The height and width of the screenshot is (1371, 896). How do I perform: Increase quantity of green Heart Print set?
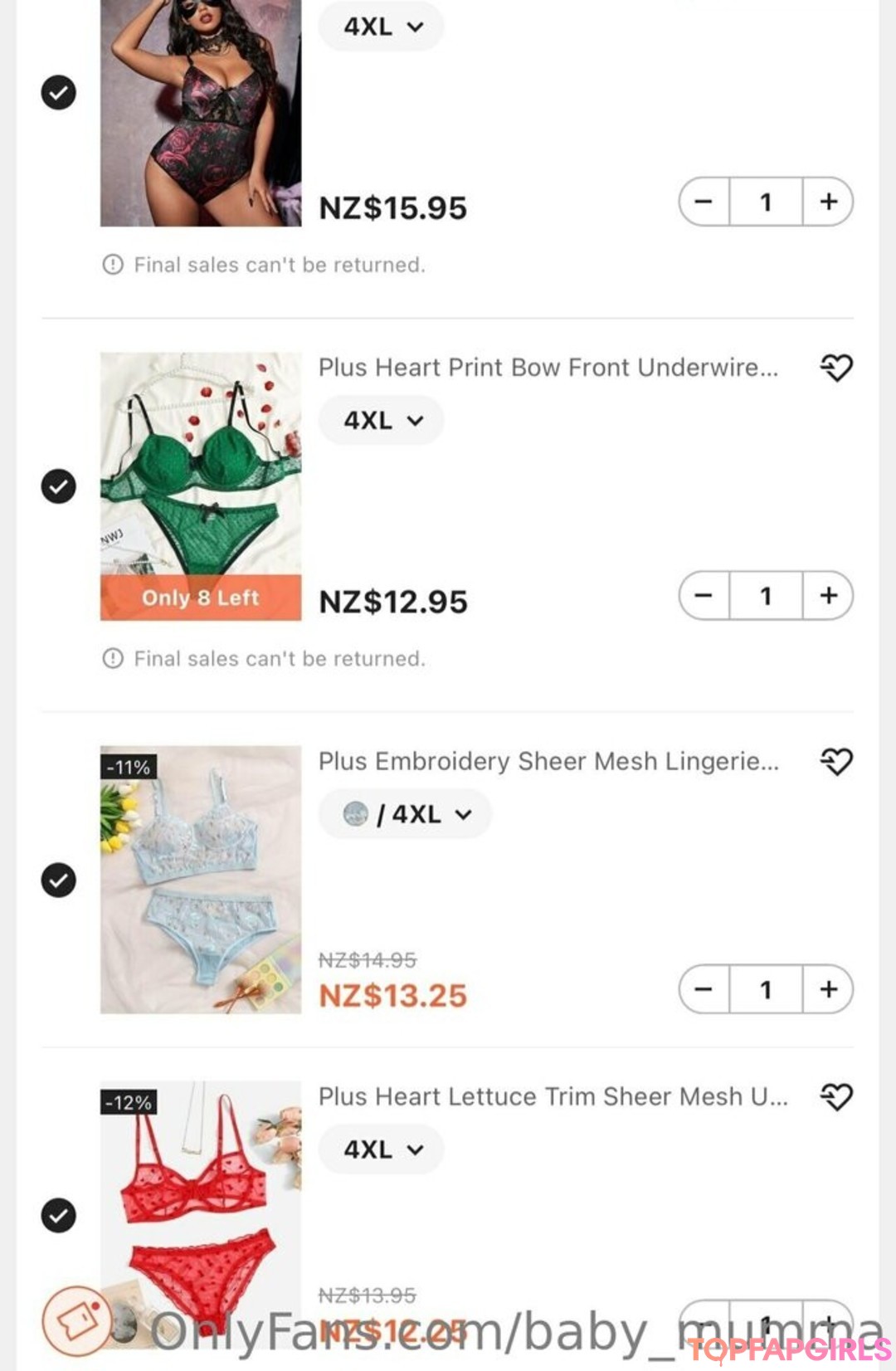pos(828,596)
